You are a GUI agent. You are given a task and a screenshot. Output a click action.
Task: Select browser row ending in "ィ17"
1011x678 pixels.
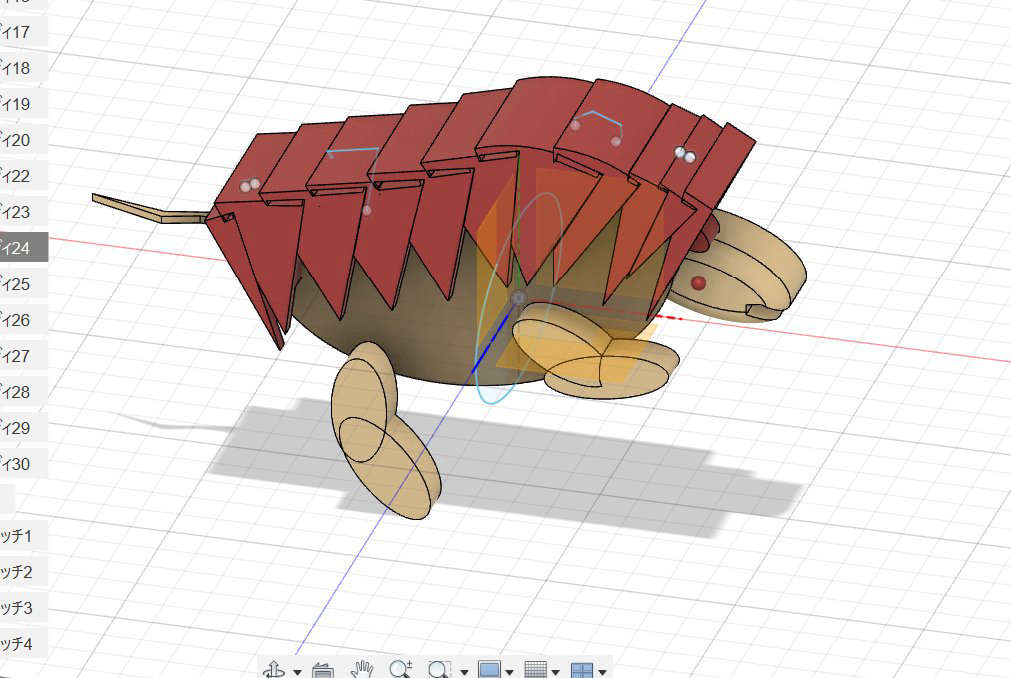point(24,32)
